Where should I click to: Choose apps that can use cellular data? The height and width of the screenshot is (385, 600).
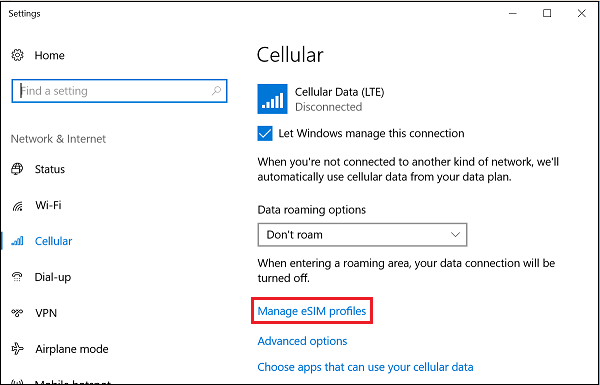click(x=365, y=367)
